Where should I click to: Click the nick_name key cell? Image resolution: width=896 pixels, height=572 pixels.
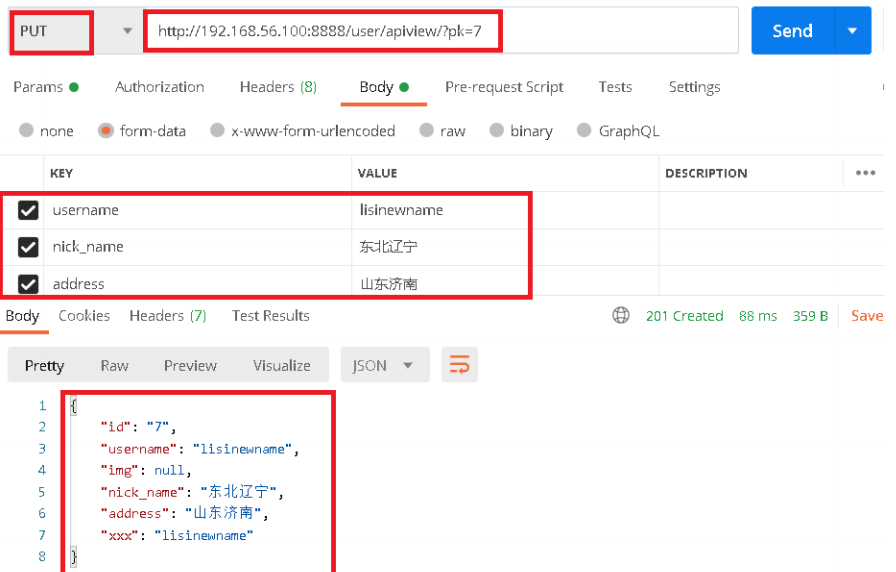tap(197, 247)
